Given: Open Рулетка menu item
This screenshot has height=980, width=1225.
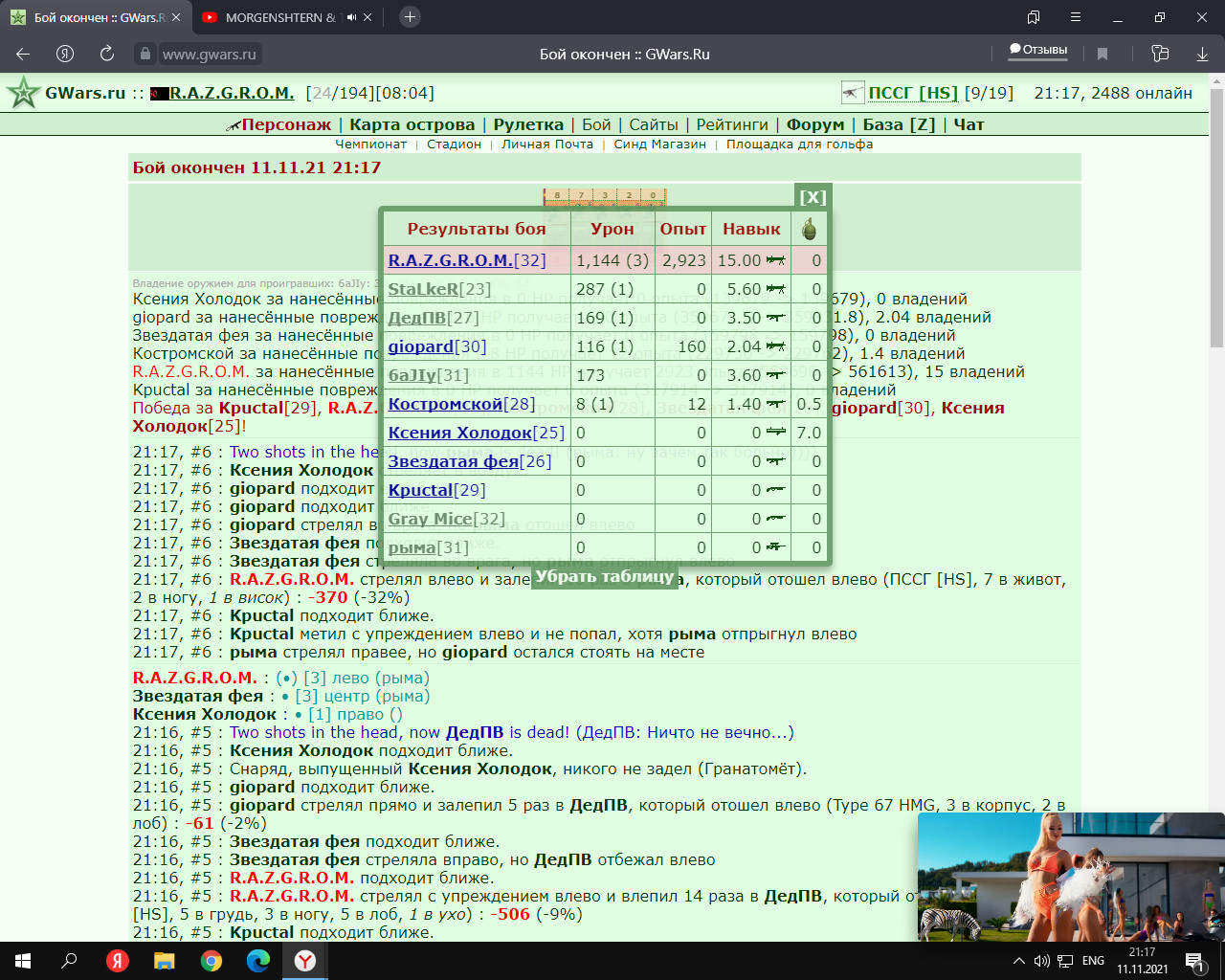Looking at the screenshot, I should click(x=528, y=124).
